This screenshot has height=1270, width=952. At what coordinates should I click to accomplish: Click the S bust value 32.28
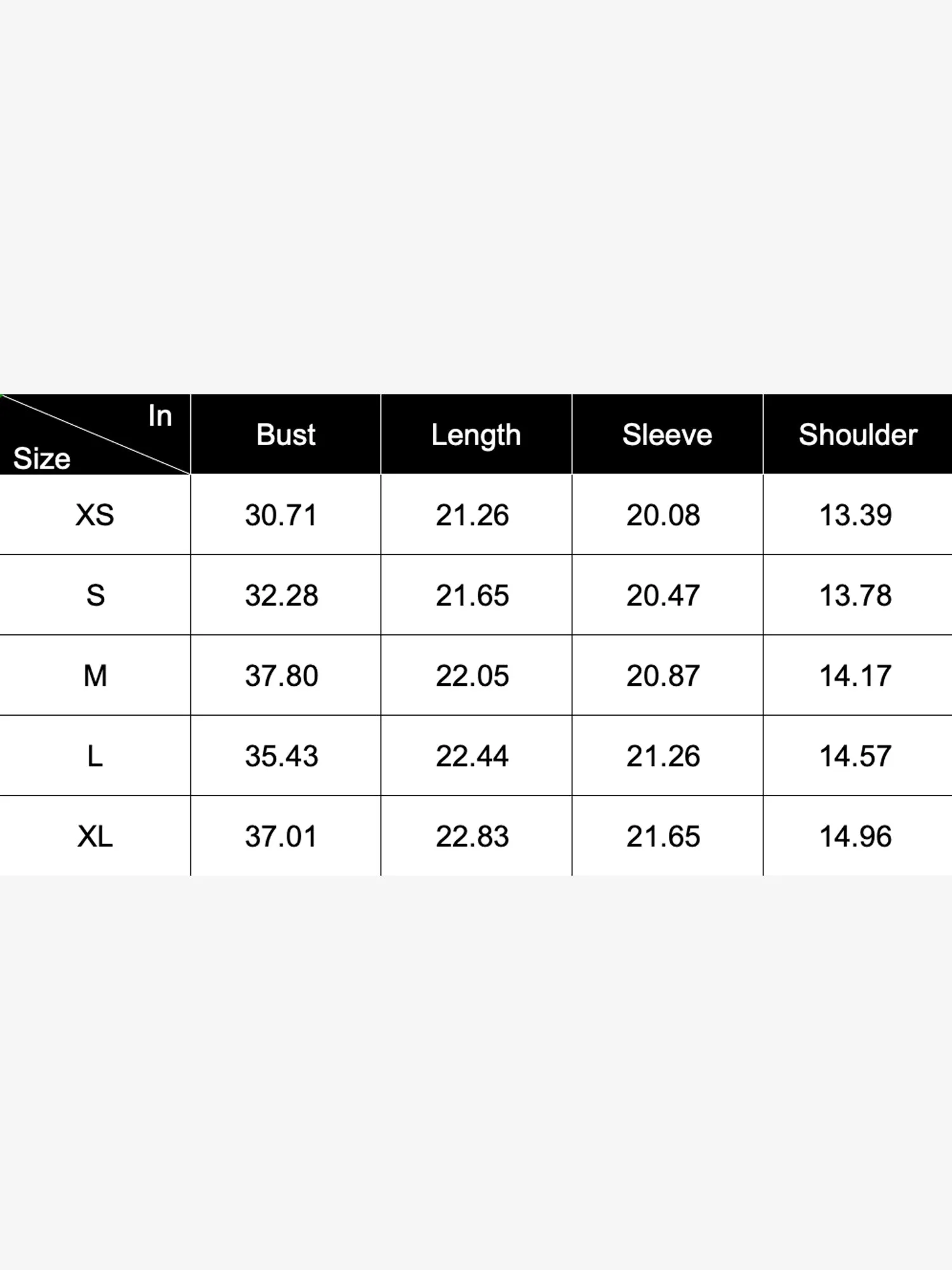click(282, 596)
